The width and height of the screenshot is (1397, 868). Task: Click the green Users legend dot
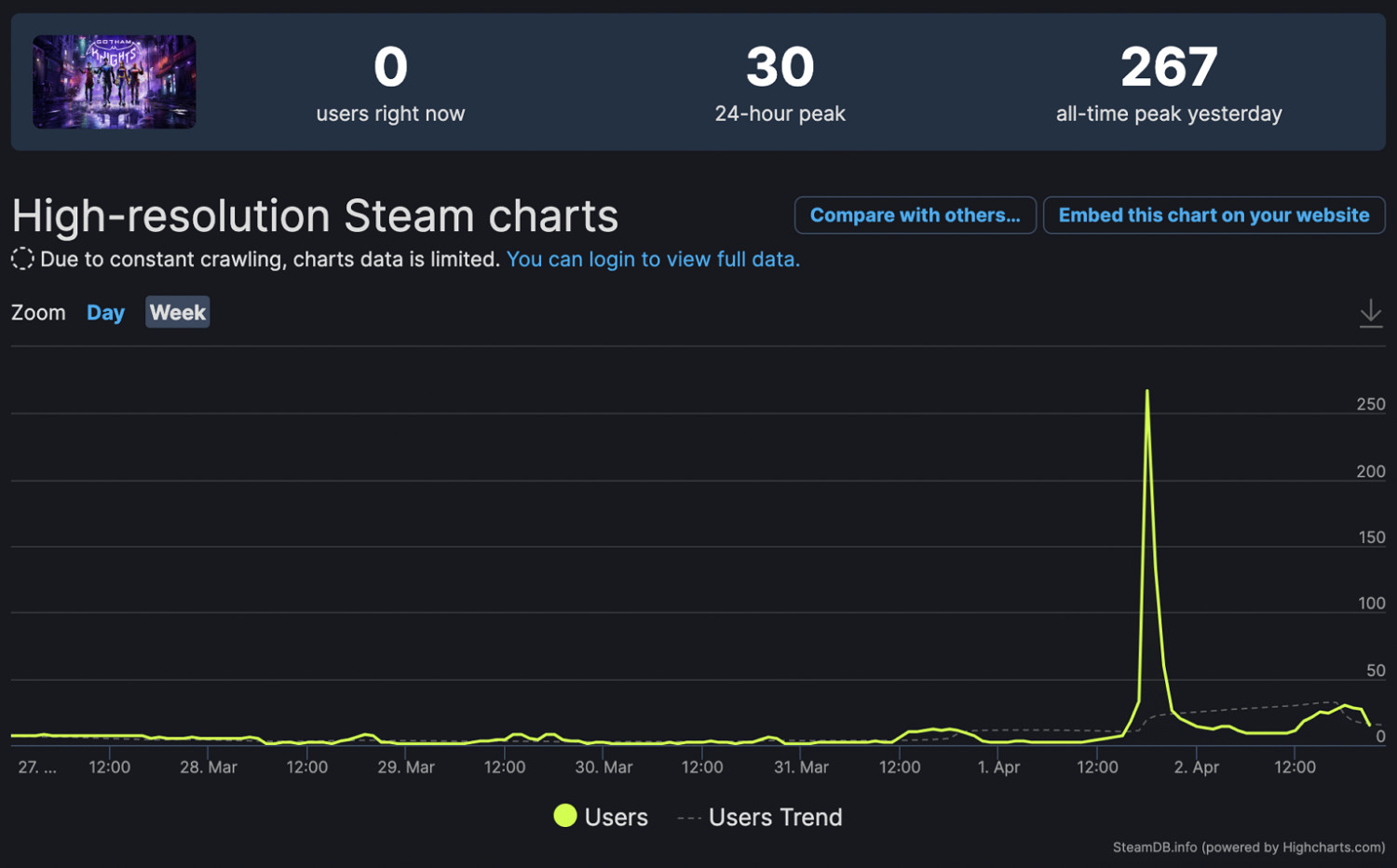tap(564, 816)
